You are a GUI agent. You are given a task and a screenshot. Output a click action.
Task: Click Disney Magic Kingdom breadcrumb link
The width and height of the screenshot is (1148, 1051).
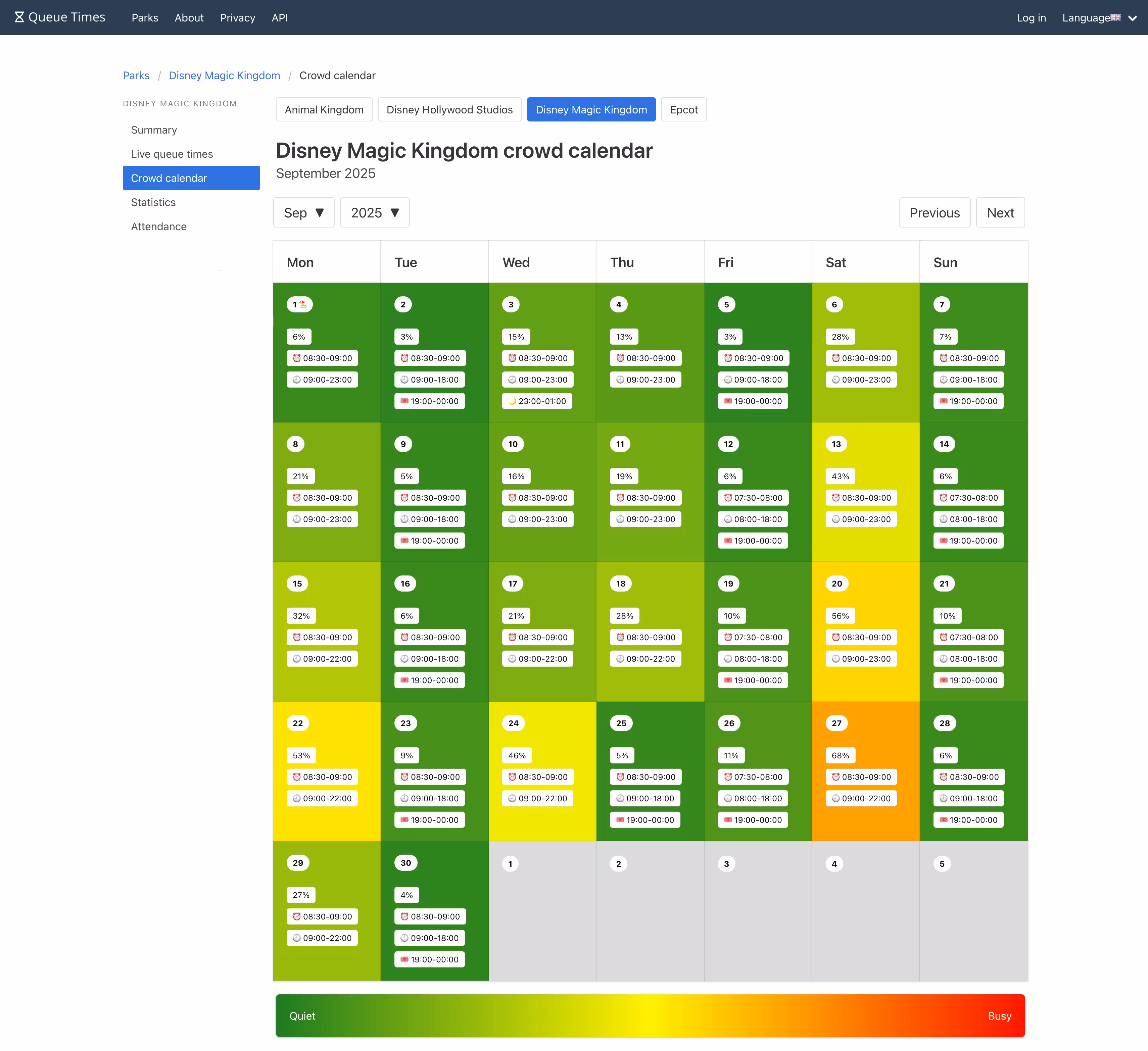point(224,76)
